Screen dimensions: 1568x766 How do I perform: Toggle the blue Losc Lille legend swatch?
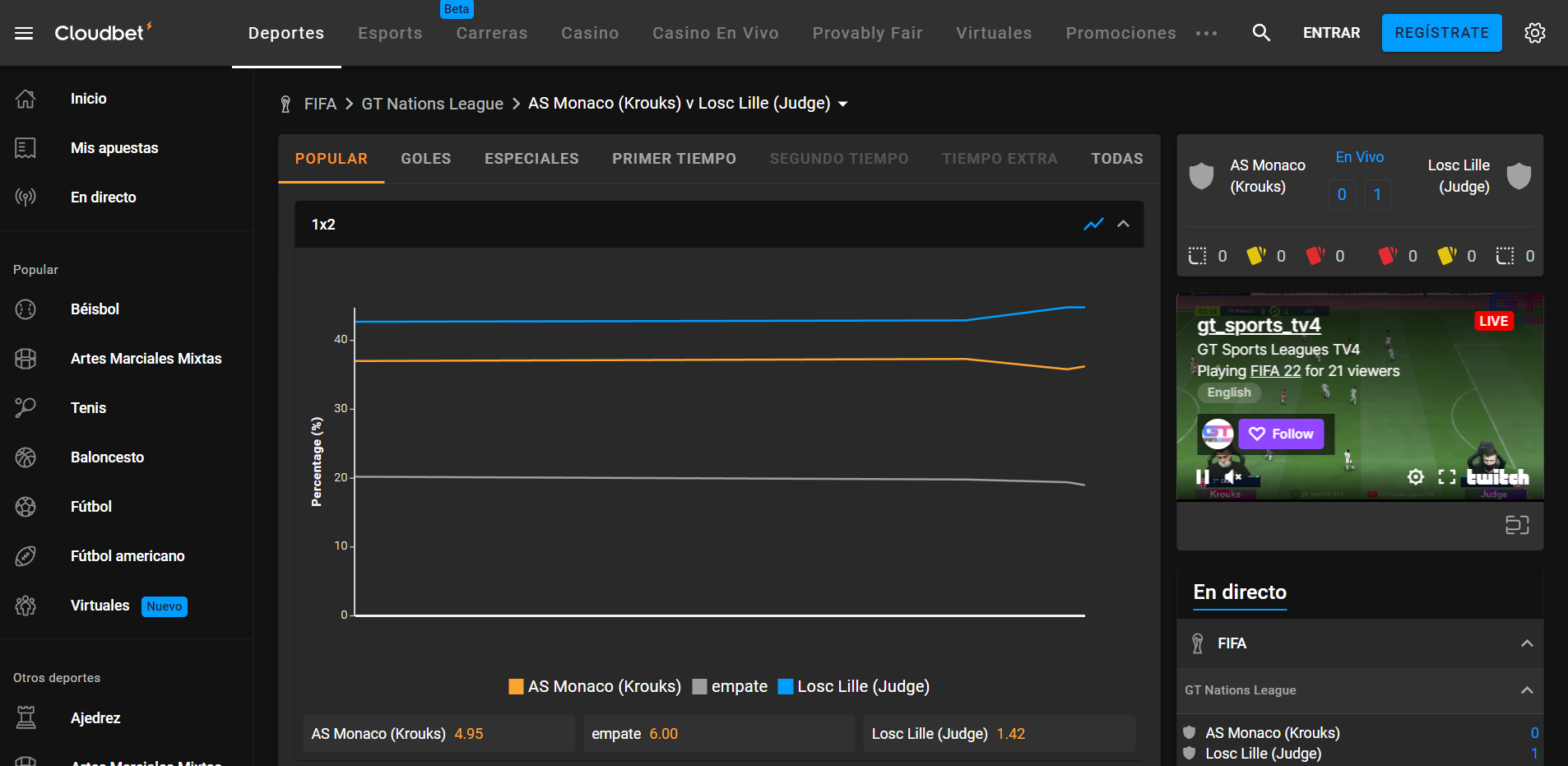click(786, 686)
